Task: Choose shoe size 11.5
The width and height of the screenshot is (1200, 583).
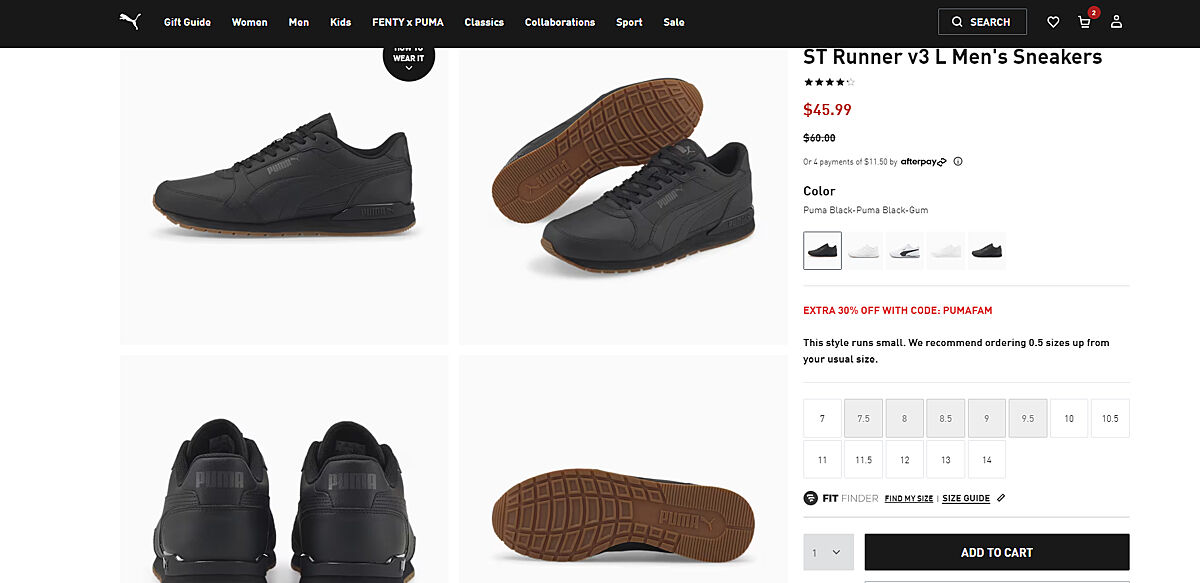Action: (863, 460)
